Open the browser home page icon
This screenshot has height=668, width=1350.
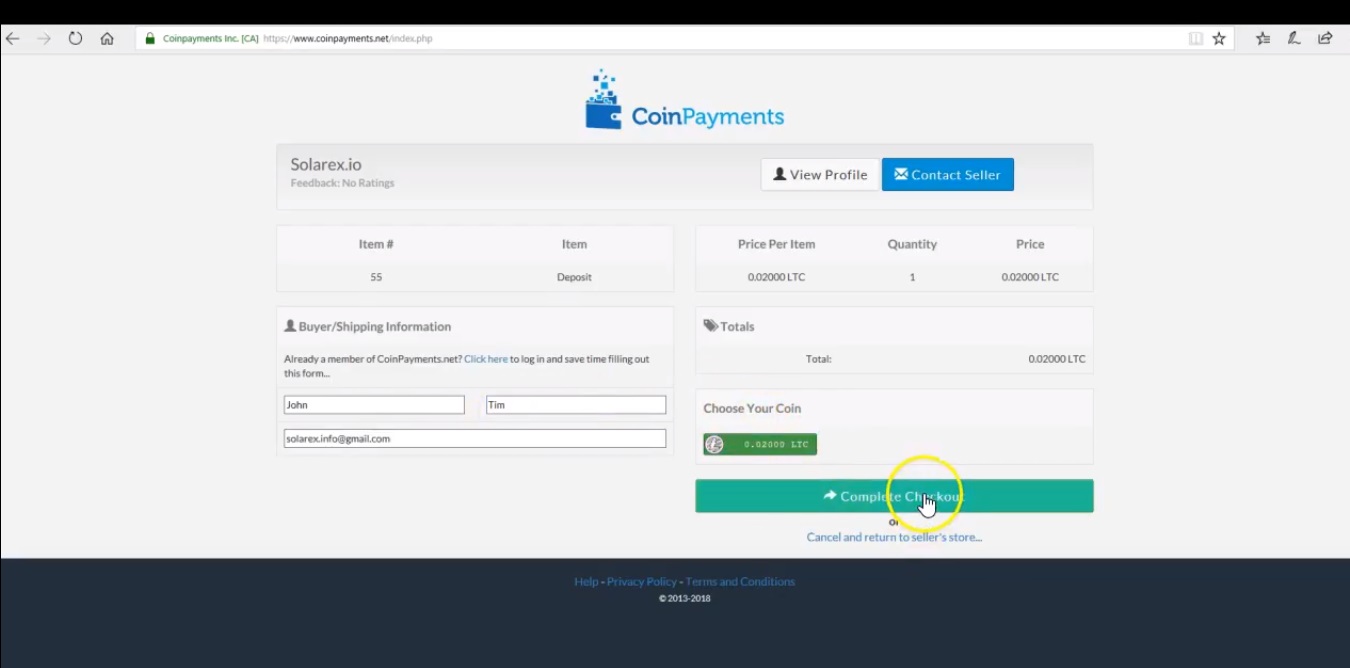tap(107, 39)
